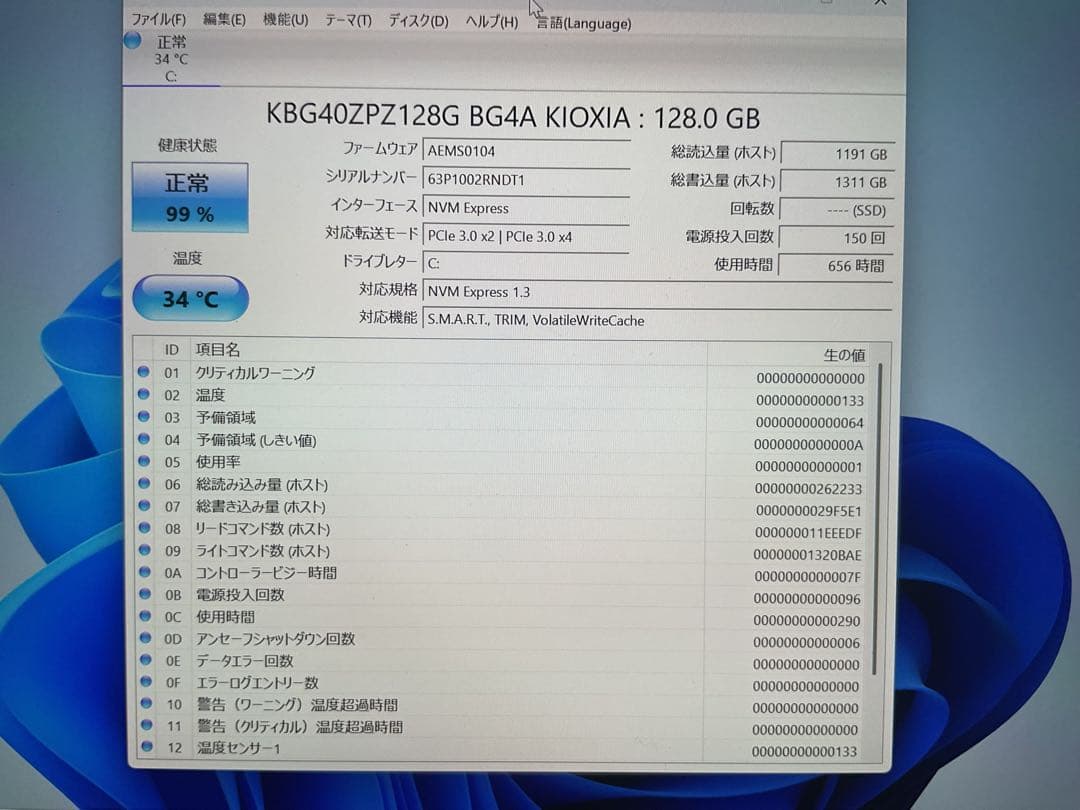Open the 機能(U) menu
The width and height of the screenshot is (1080, 810).
[x=285, y=20]
